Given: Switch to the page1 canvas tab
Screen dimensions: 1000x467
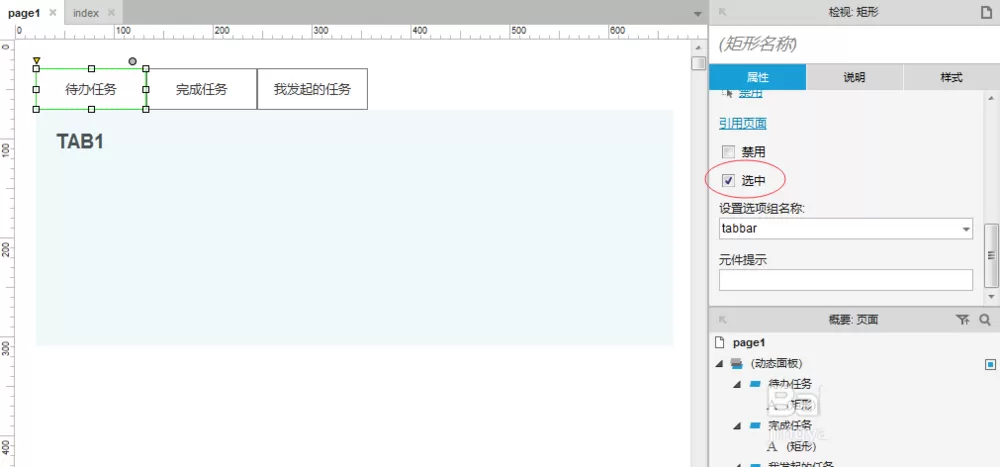Looking at the screenshot, I should (24, 13).
